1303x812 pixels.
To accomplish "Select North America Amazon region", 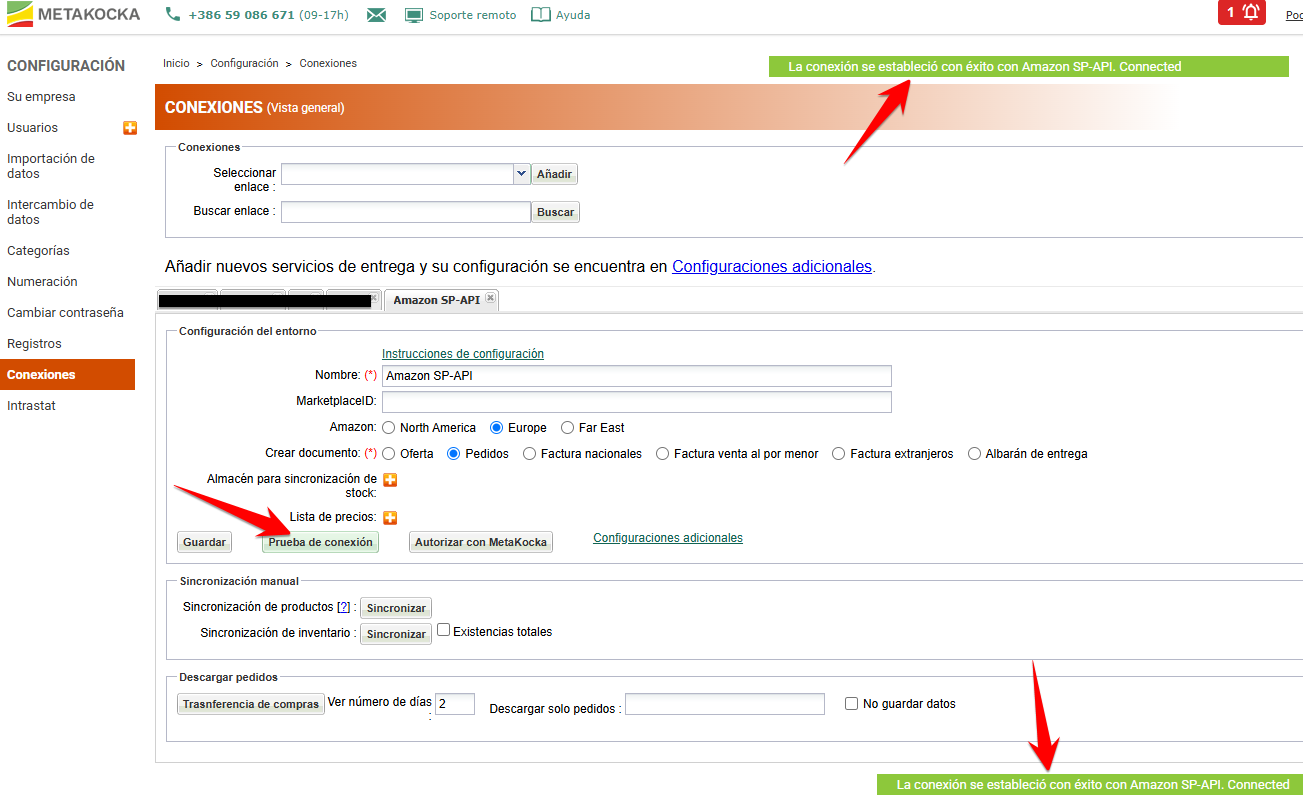I will pos(389,428).
